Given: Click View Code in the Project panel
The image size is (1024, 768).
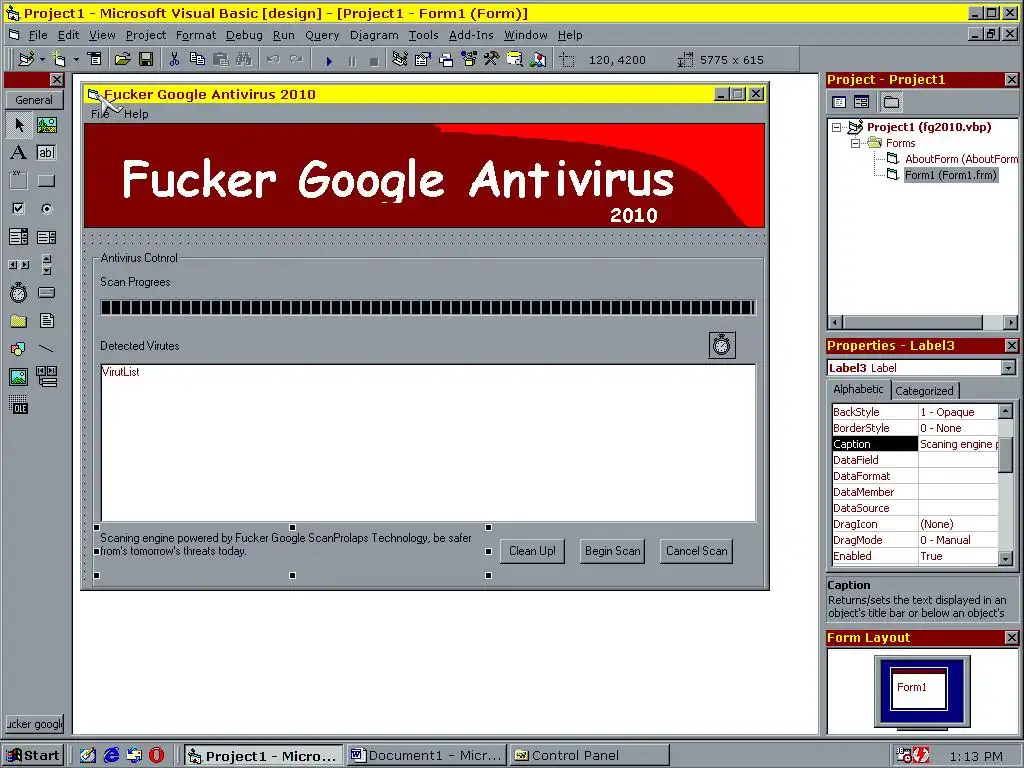Looking at the screenshot, I should pyautogui.click(x=839, y=102).
